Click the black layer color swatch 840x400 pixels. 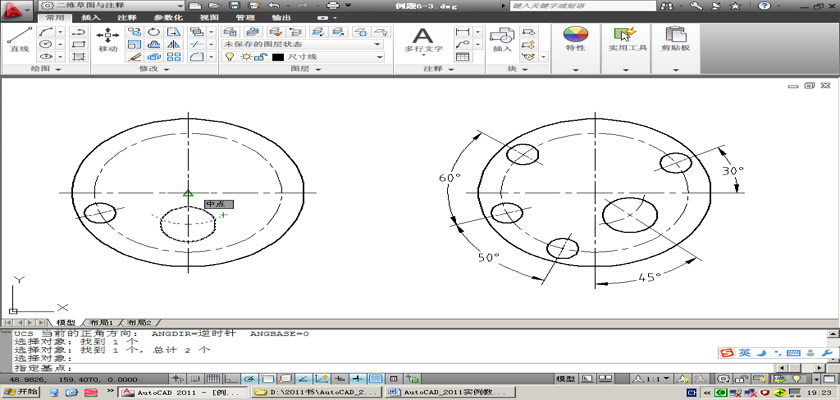(278, 58)
